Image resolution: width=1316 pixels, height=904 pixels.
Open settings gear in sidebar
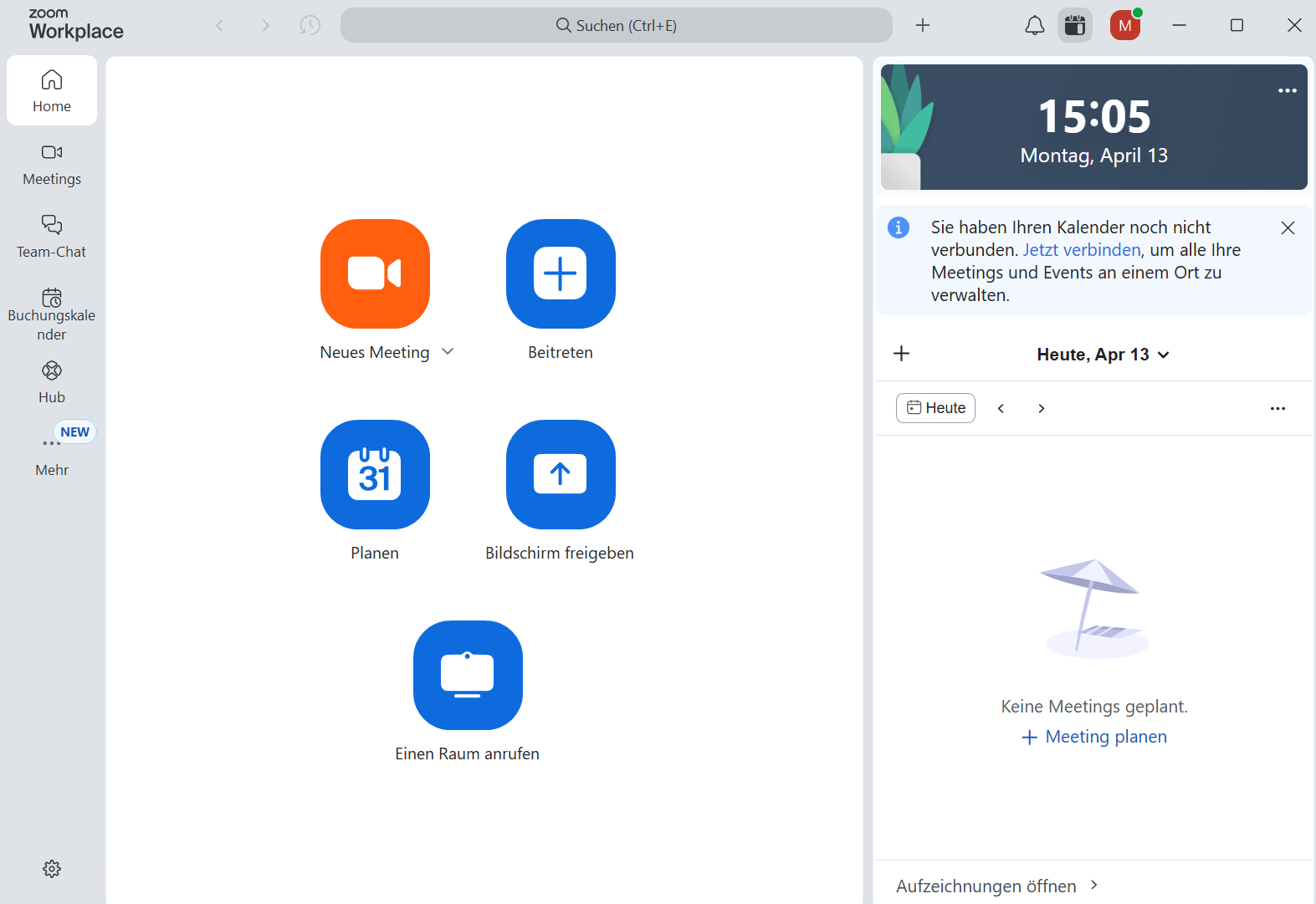tap(52, 869)
